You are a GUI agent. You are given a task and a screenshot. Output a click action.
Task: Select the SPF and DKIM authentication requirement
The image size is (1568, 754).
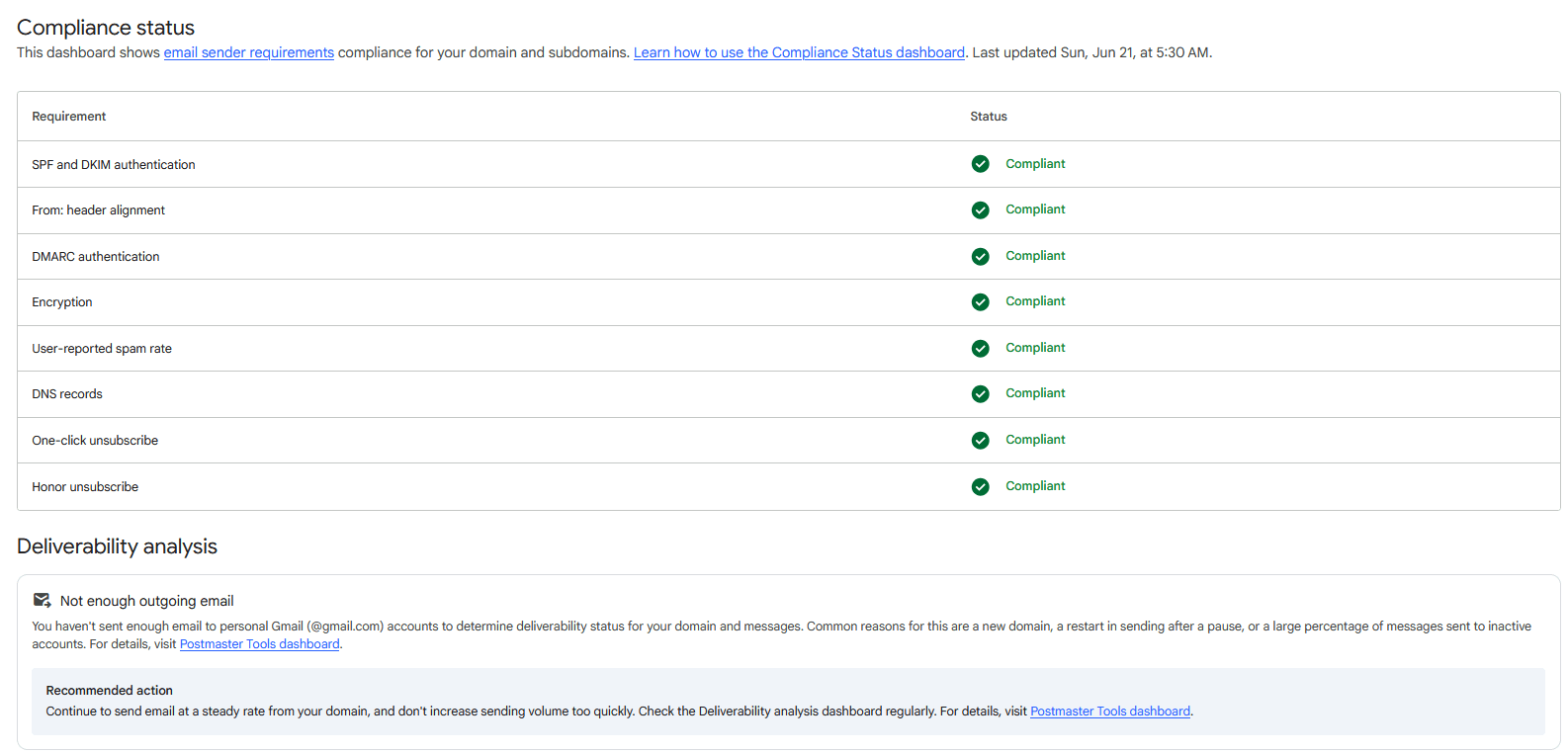(114, 165)
